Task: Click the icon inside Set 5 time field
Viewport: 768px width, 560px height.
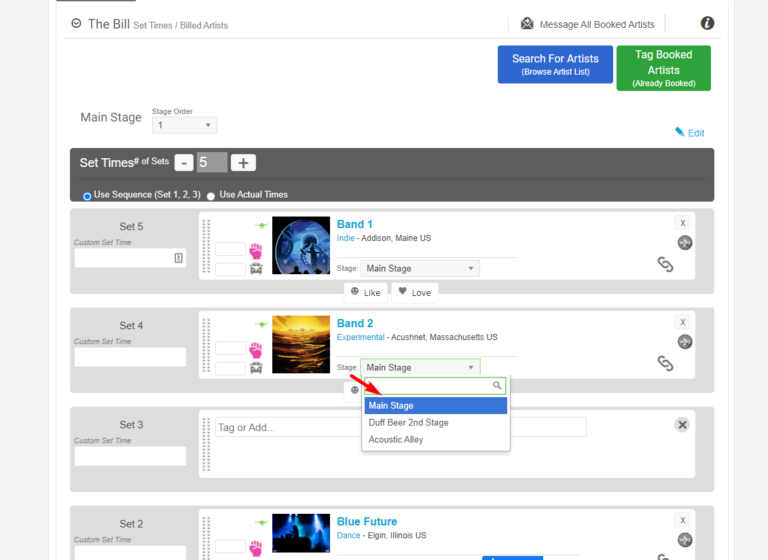Action: point(178,258)
